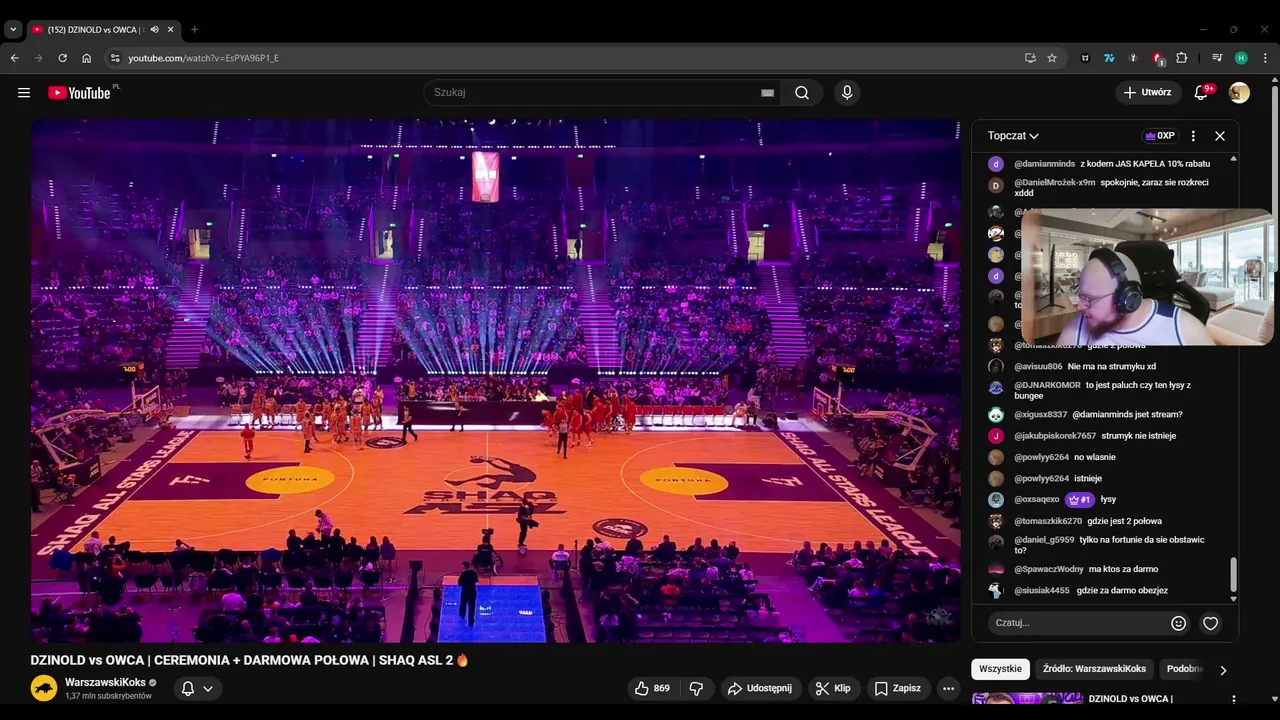Open the red extension with badge 1
The height and width of the screenshot is (720, 1280).
(x=1158, y=58)
